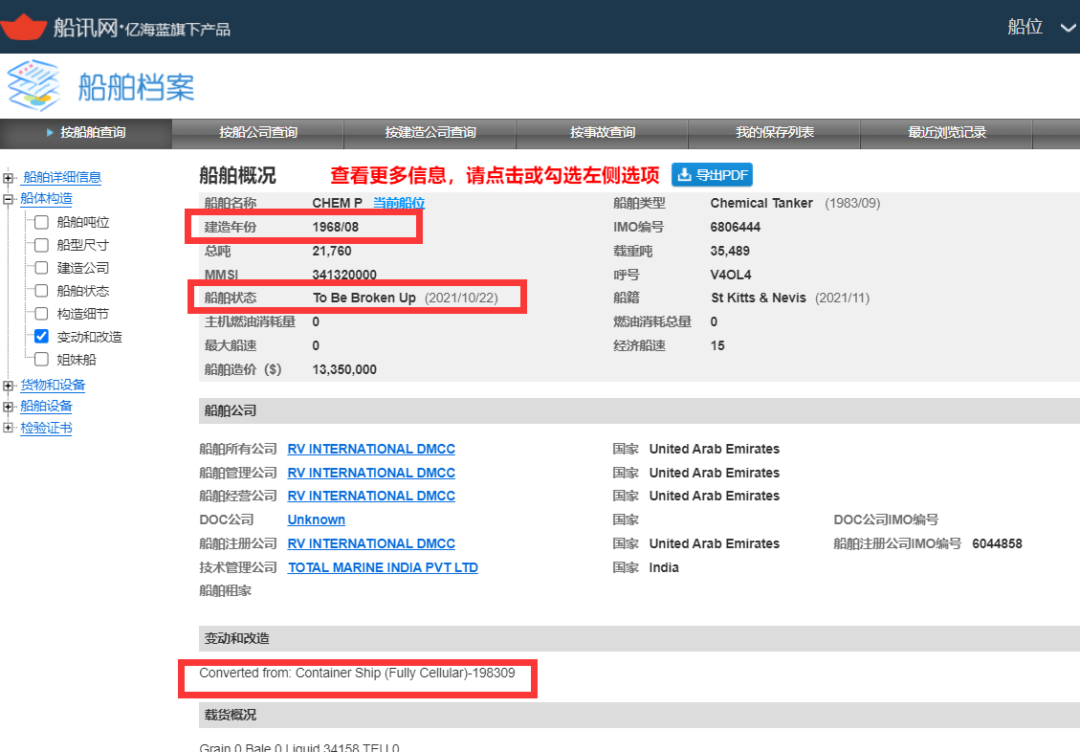Check the 建造公司 checkbox
The width and height of the screenshot is (1080, 752).
[x=41, y=268]
